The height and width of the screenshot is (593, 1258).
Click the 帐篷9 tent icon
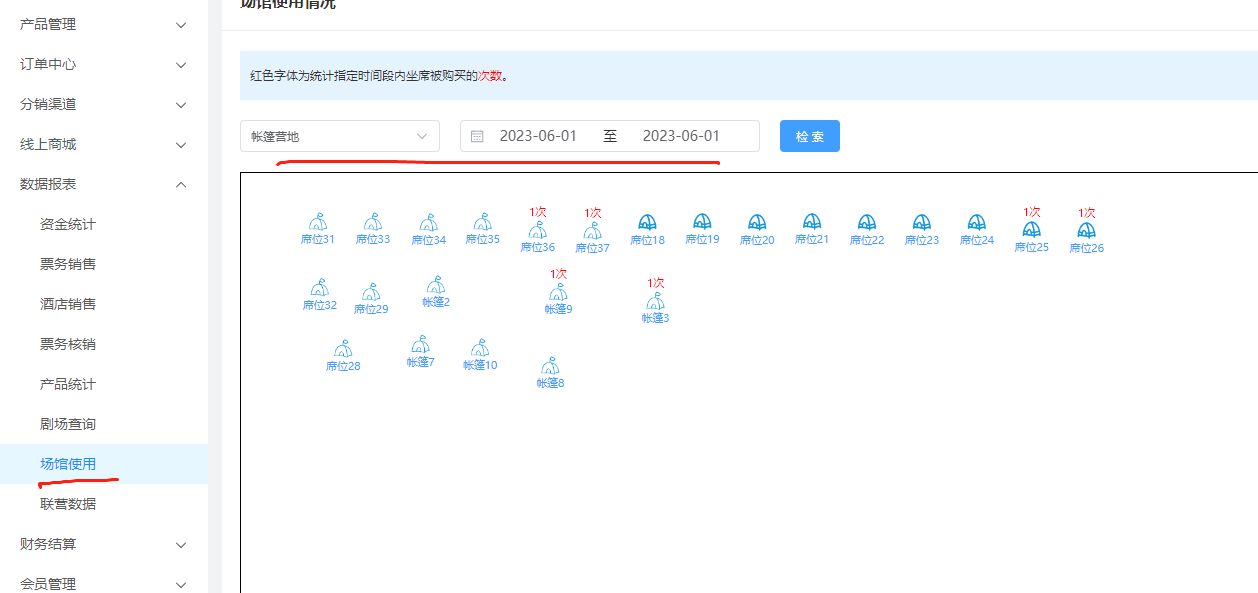click(x=558, y=292)
